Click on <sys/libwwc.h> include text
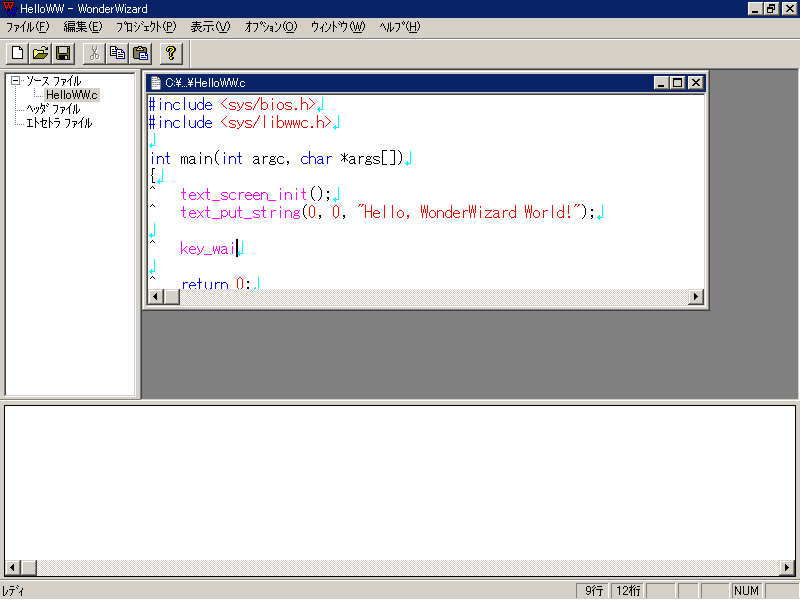This screenshot has width=800, height=600. (x=277, y=122)
